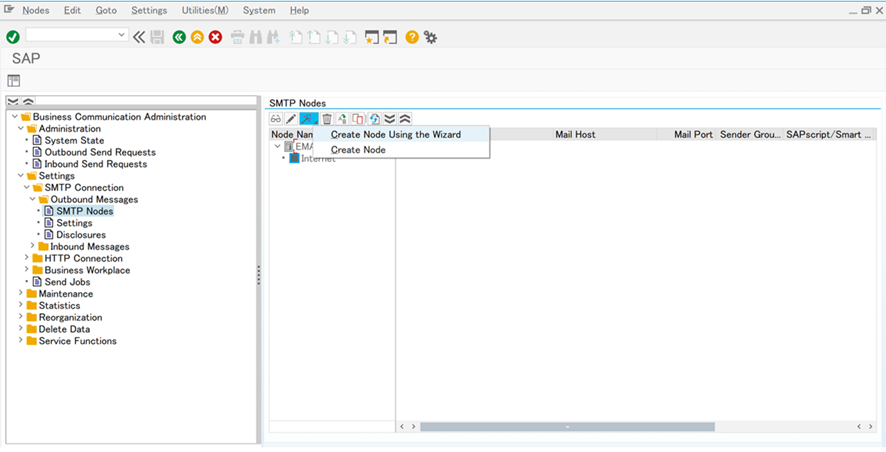The height and width of the screenshot is (452, 886).
Task: Open the Edit menu
Action: [x=72, y=10]
